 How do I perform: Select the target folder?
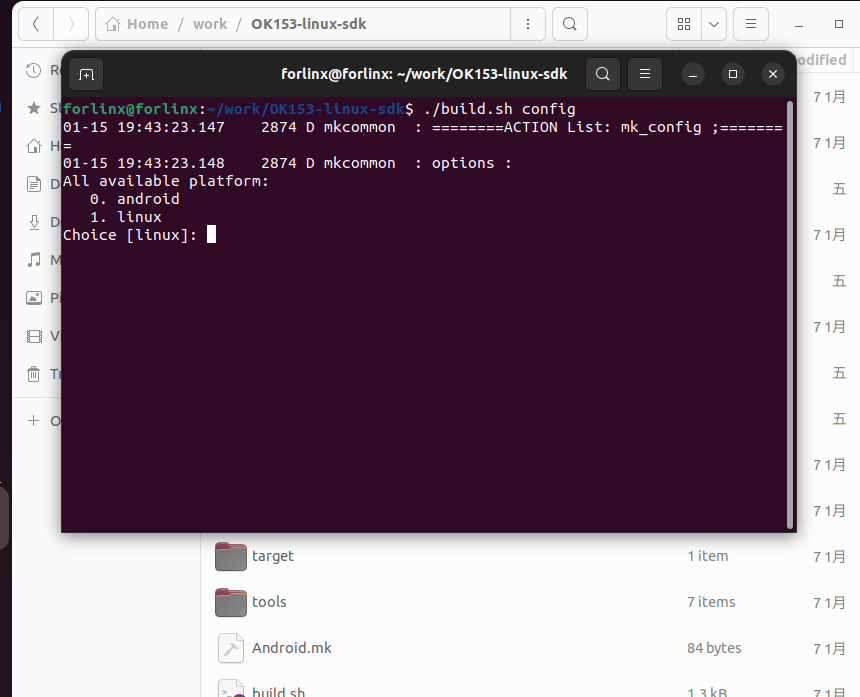(272, 556)
